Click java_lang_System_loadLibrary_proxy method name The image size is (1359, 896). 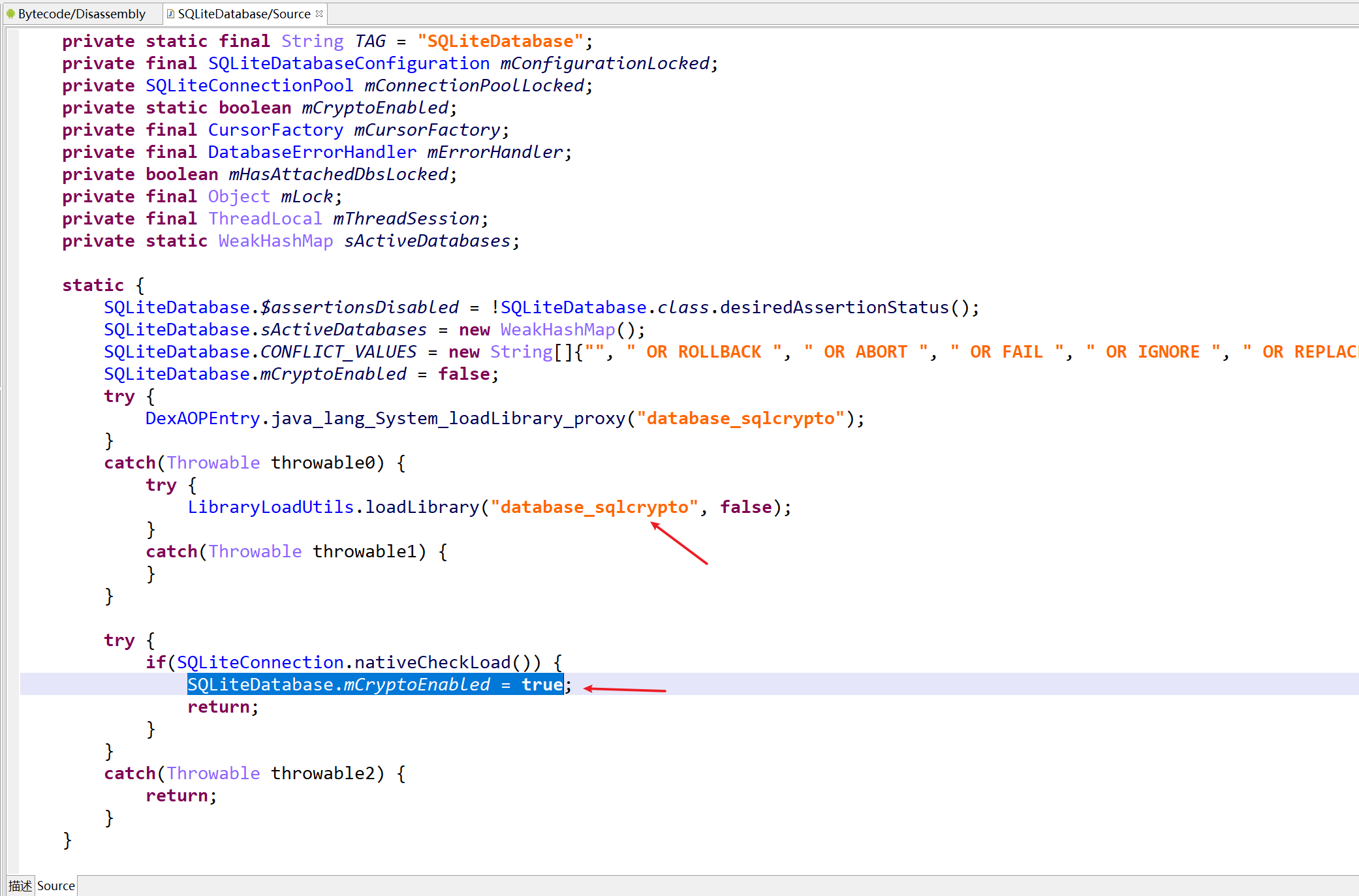pos(448,418)
